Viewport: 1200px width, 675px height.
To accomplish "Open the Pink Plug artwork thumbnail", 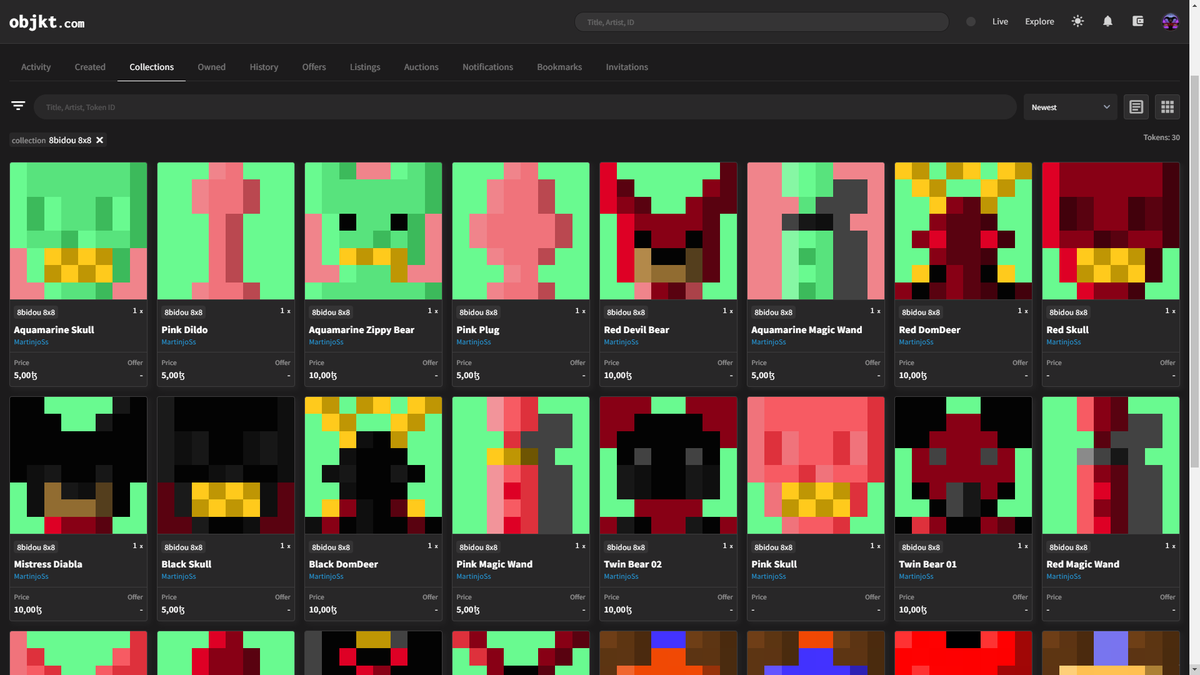I will point(521,231).
